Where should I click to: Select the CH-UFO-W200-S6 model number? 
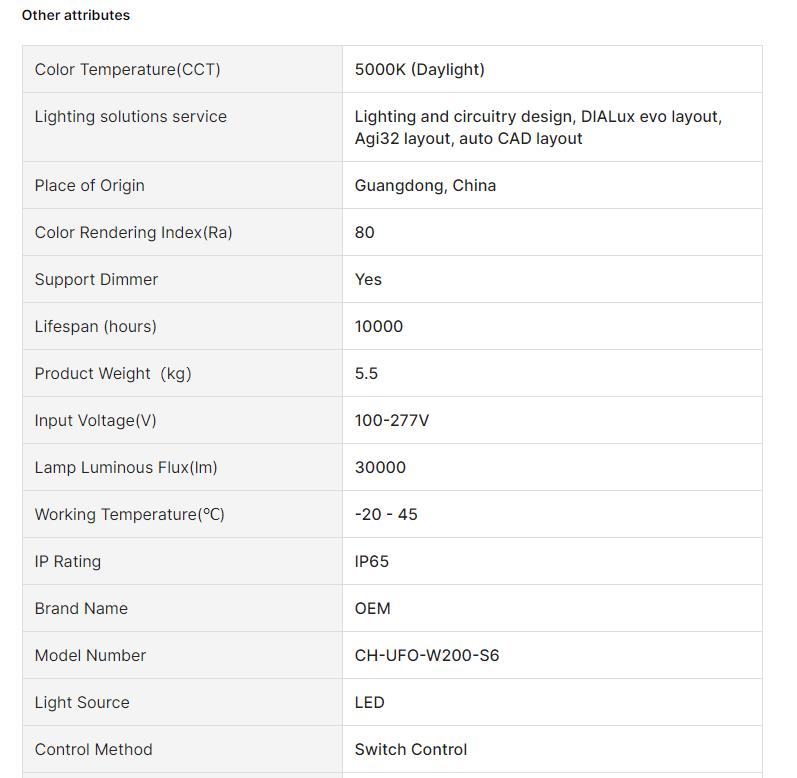click(427, 656)
